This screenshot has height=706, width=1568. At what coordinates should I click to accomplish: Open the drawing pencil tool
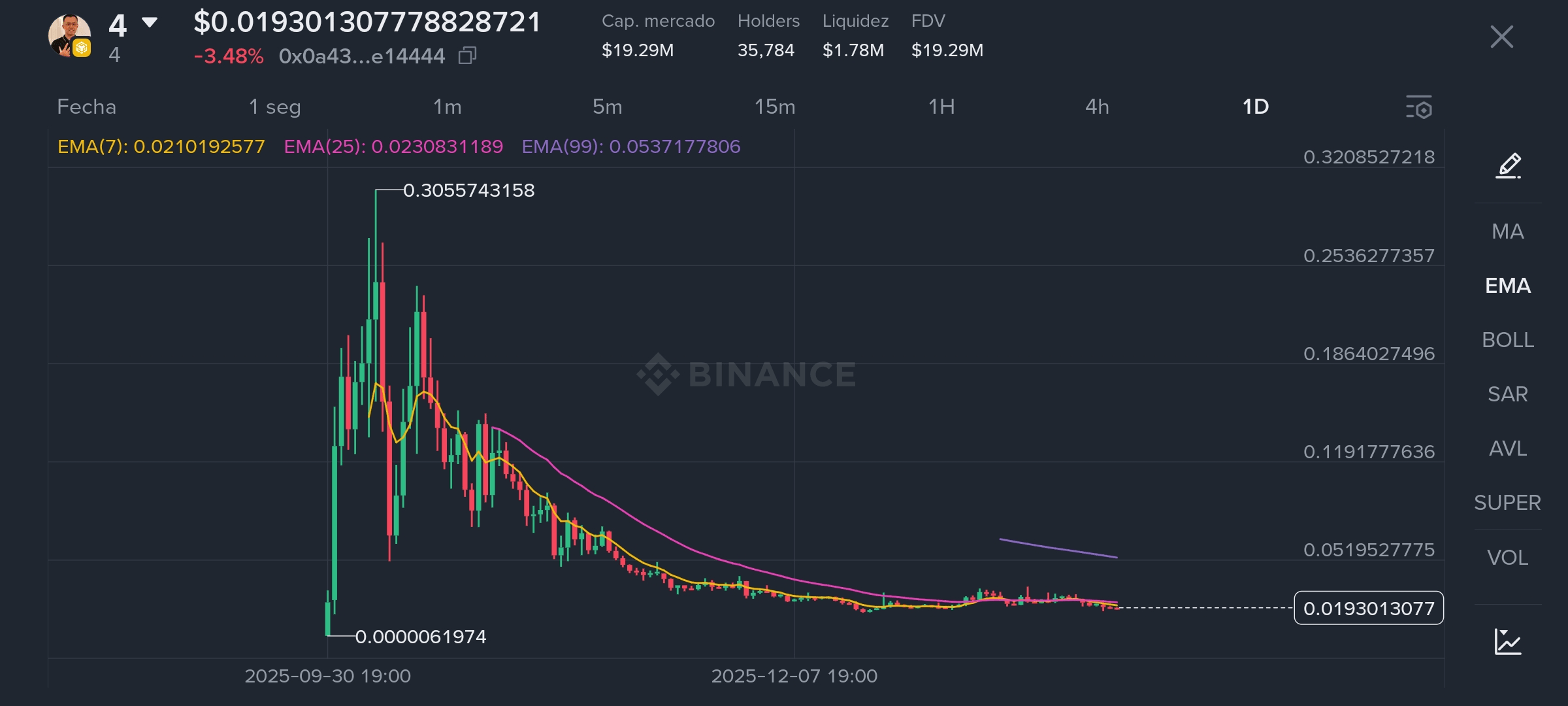[x=1508, y=166]
